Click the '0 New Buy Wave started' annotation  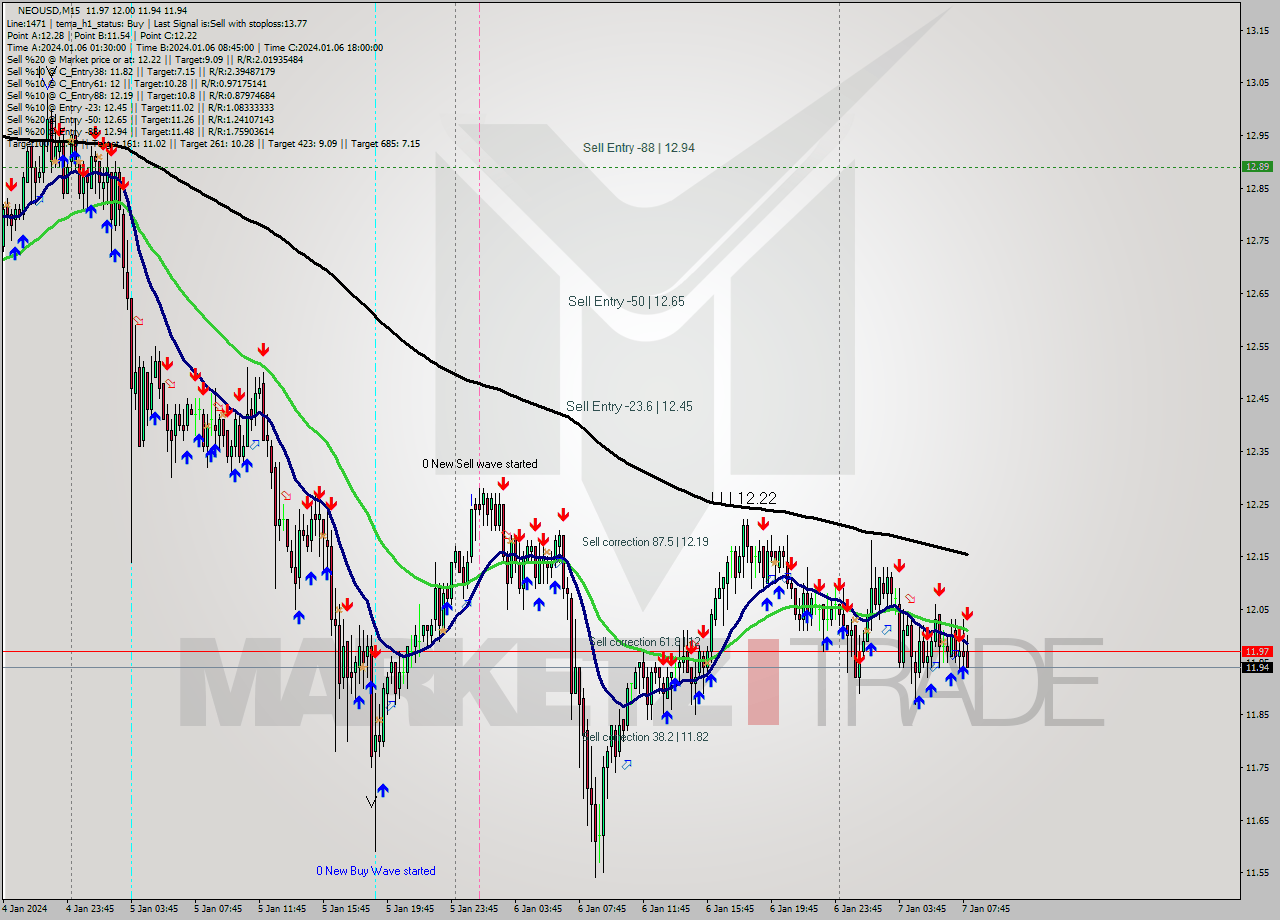pos(376,871)
